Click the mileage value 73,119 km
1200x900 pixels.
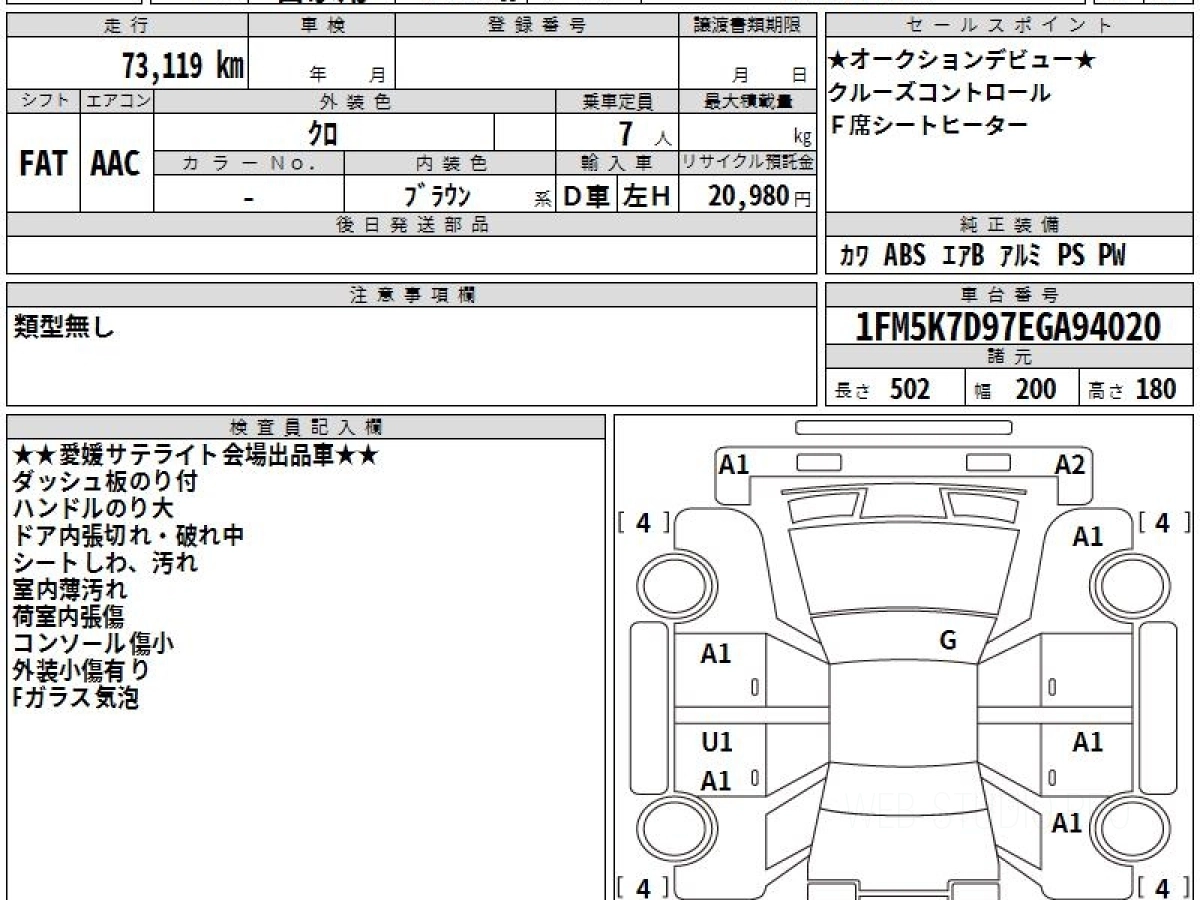click(x=183, y=67)
